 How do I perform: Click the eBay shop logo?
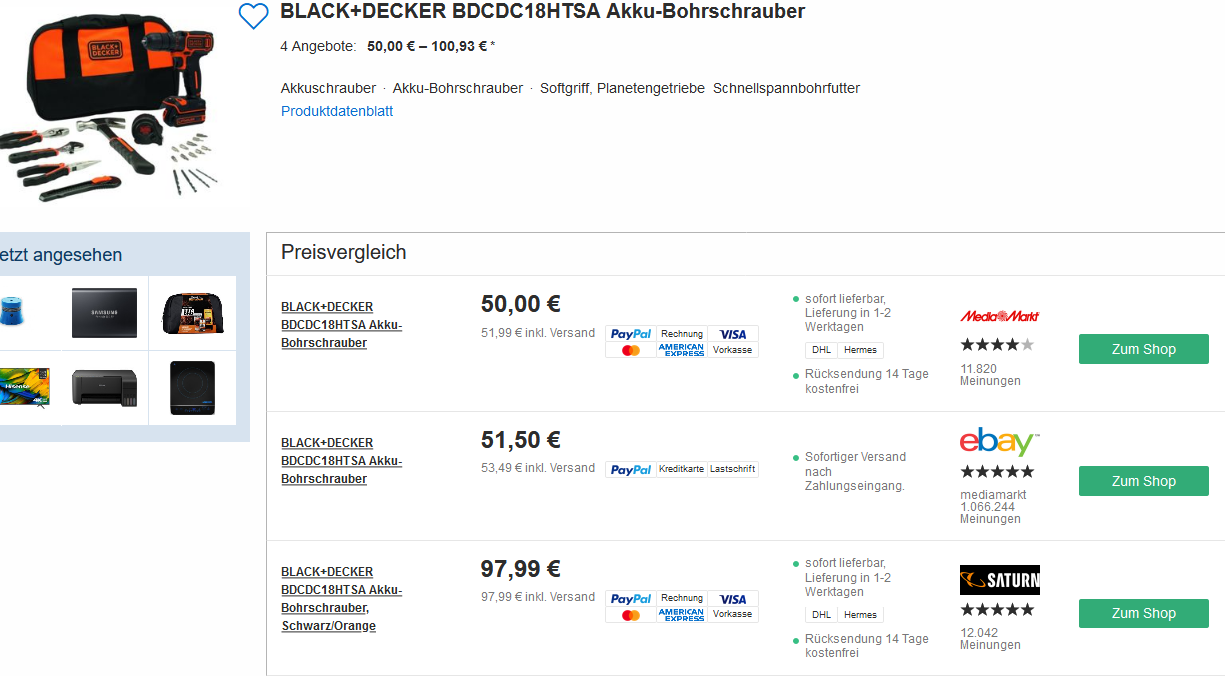click(x=999, y=443)
